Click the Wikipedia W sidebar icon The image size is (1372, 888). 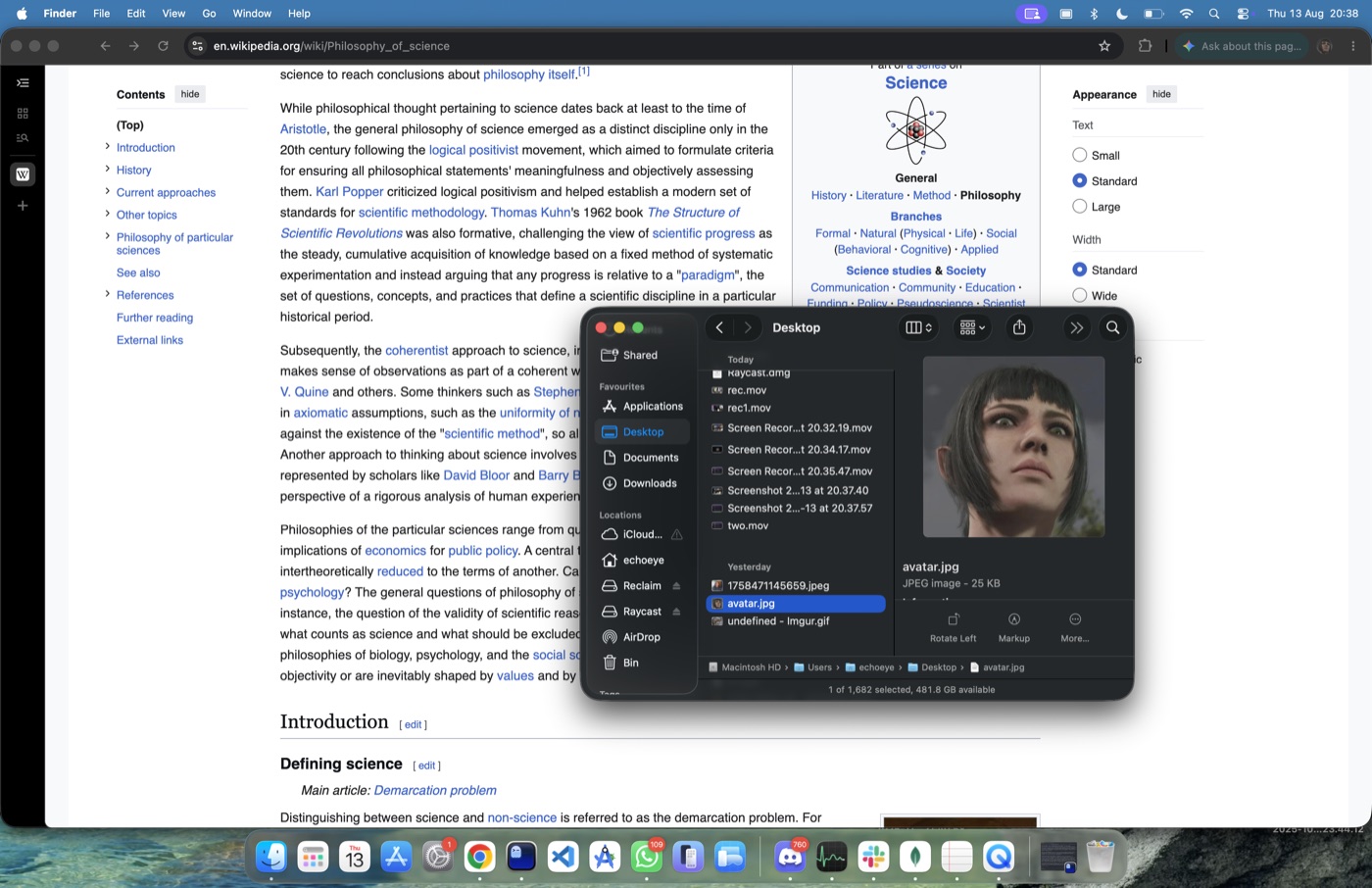coord(23,174)
